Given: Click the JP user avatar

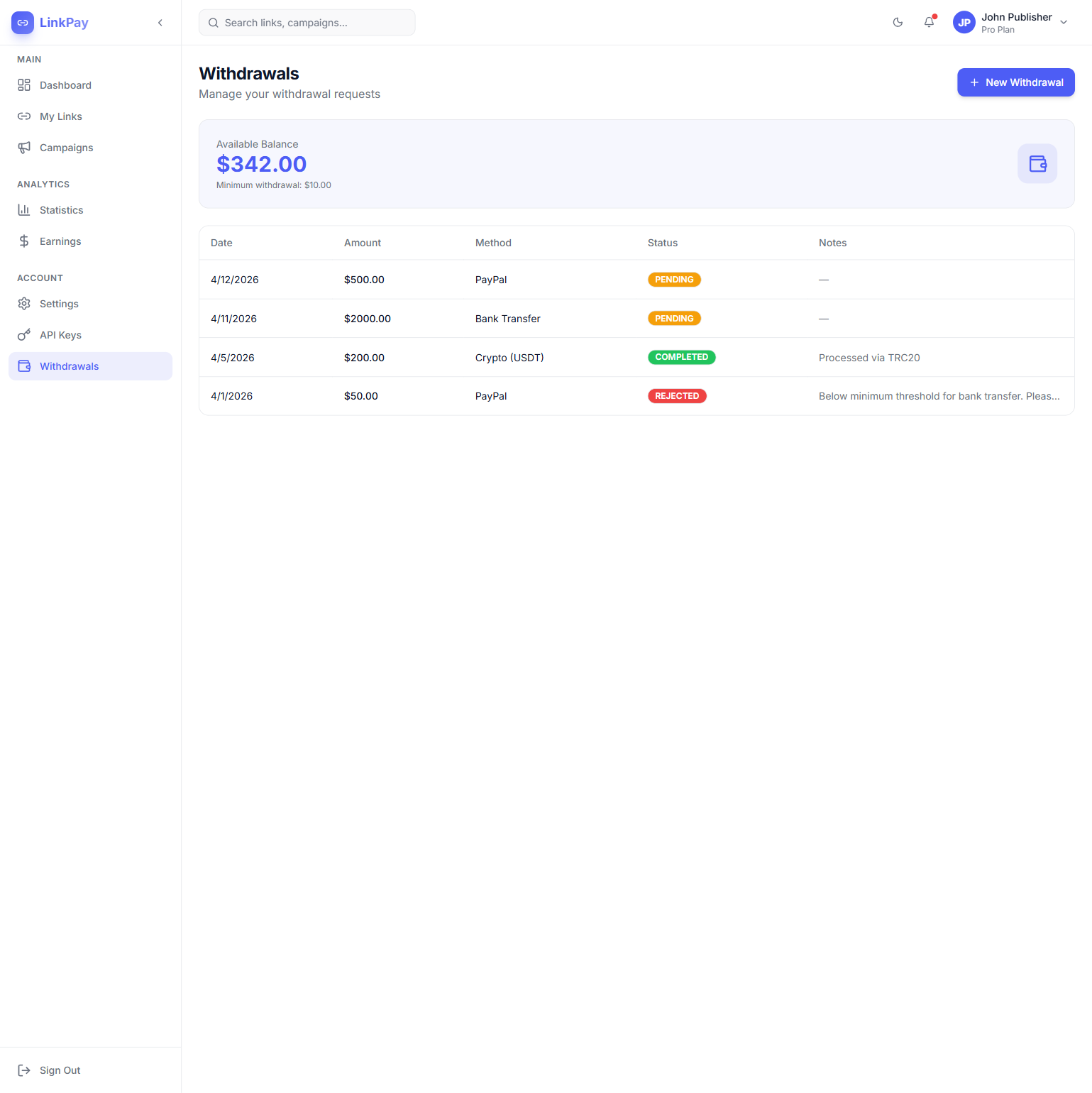Looking at the screenshot, I should coord(964,22).
